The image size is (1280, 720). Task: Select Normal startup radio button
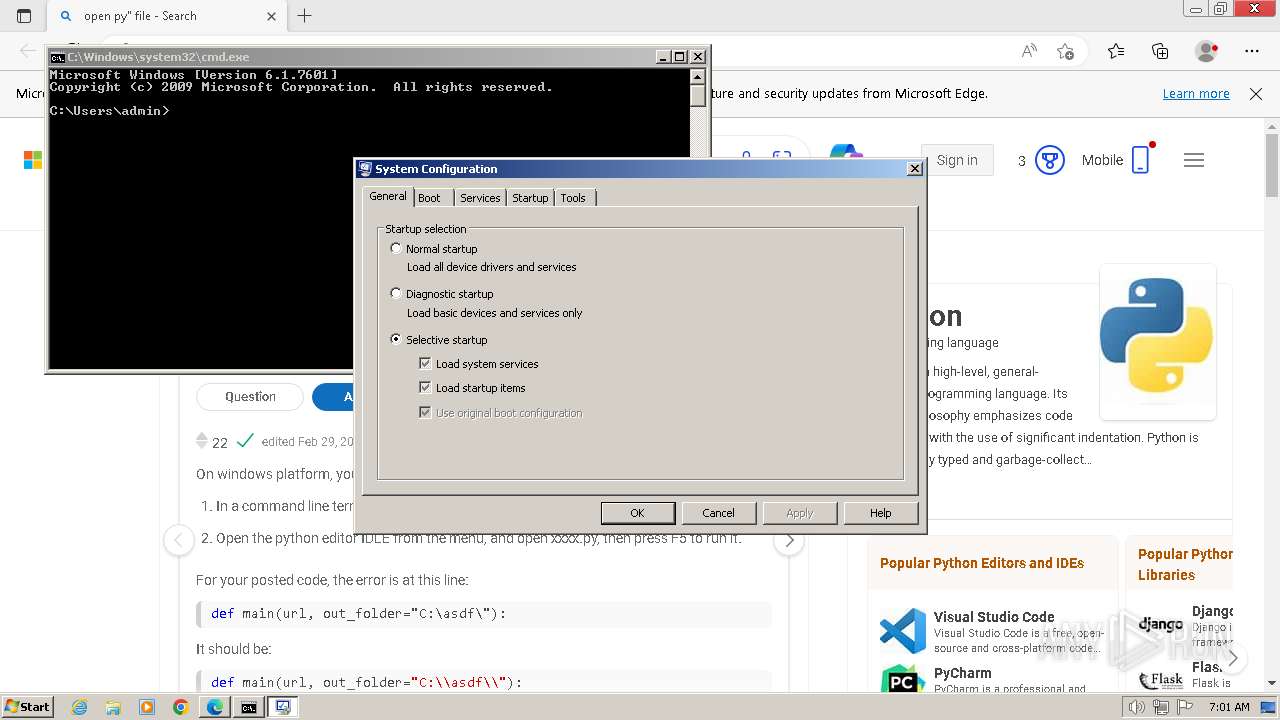396,248
